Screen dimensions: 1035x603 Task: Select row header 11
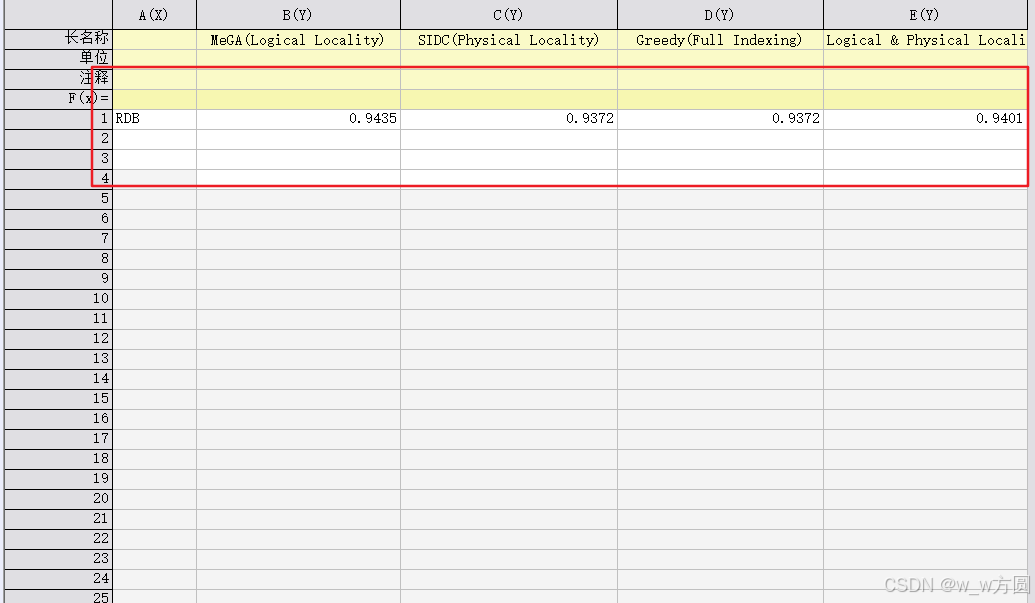point(58,319)
